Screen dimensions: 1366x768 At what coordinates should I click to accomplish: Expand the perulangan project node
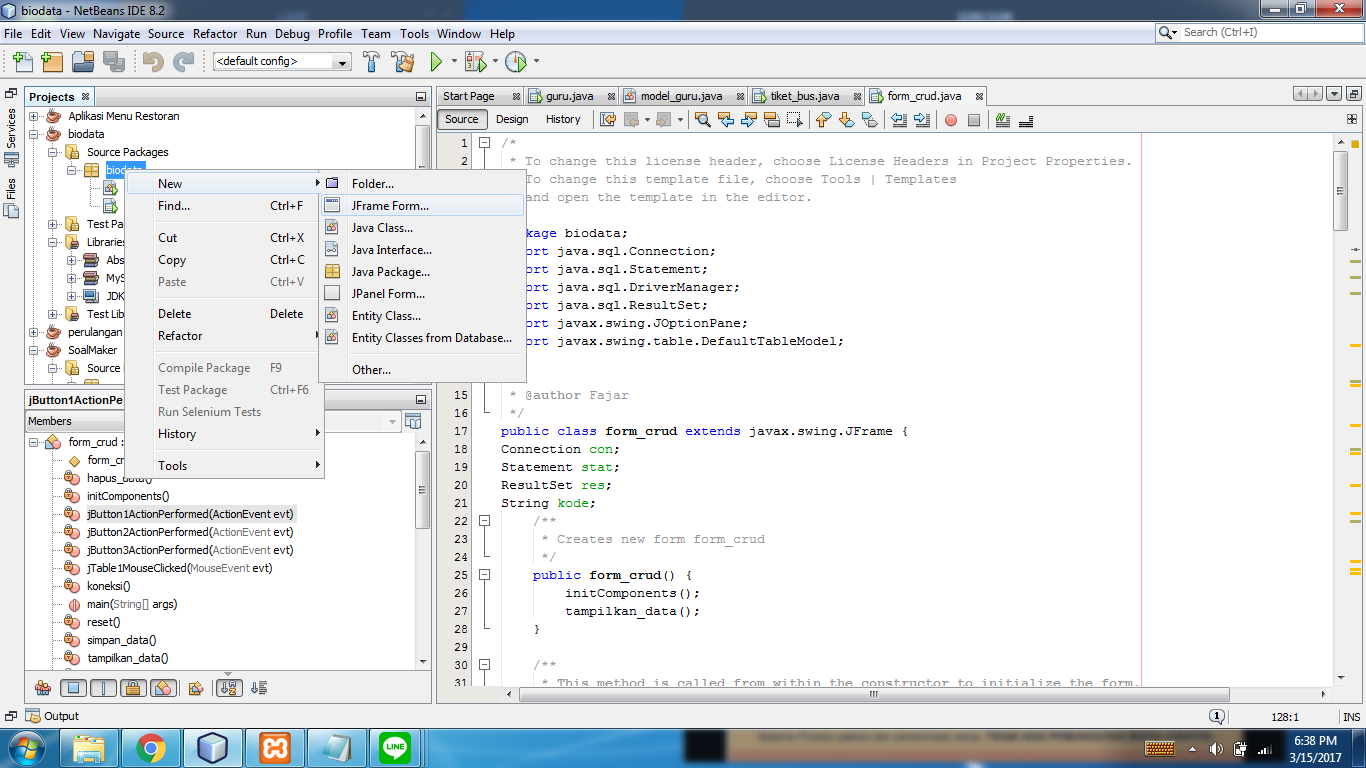tap(34, 332)
